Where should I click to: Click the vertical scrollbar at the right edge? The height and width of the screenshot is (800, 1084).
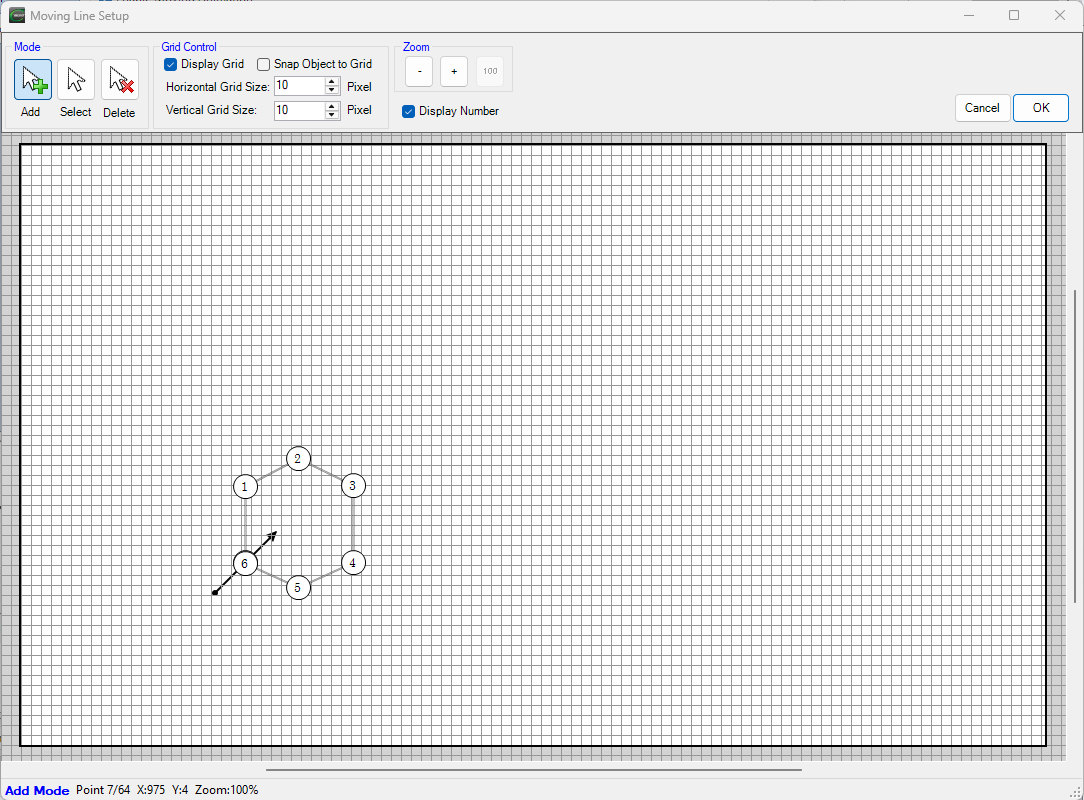click(1075, 447)
